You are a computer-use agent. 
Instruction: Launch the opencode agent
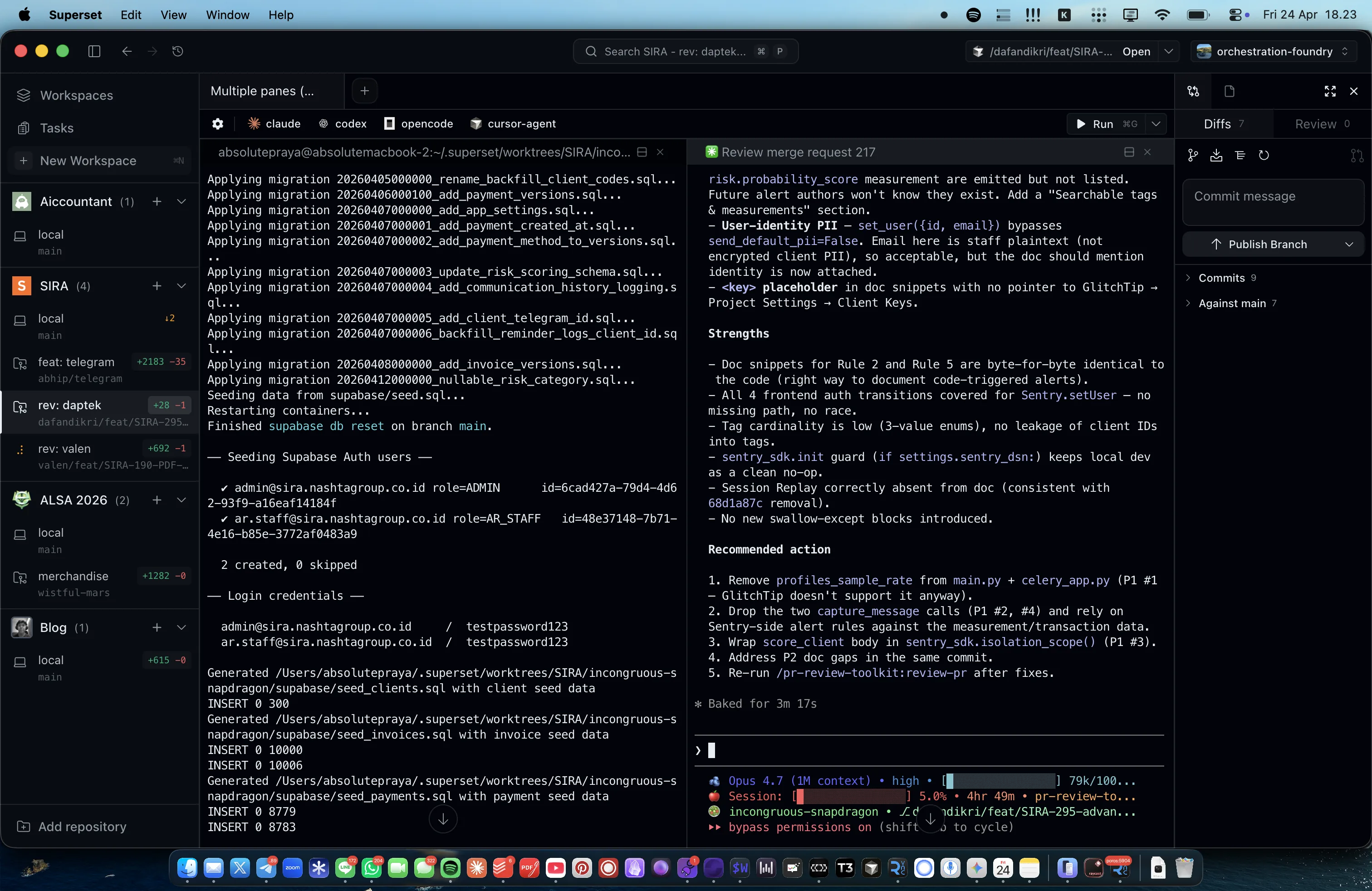click(418, 124)
